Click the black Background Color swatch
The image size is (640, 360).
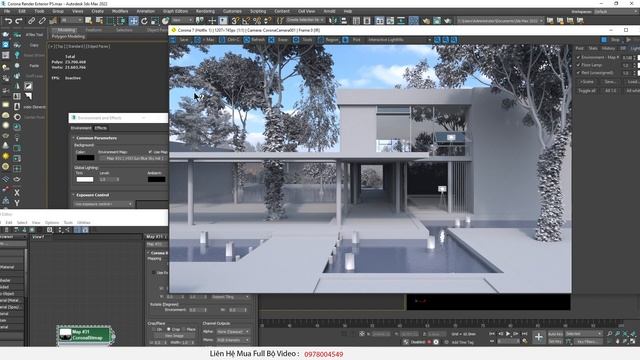[x=85, y=158]
